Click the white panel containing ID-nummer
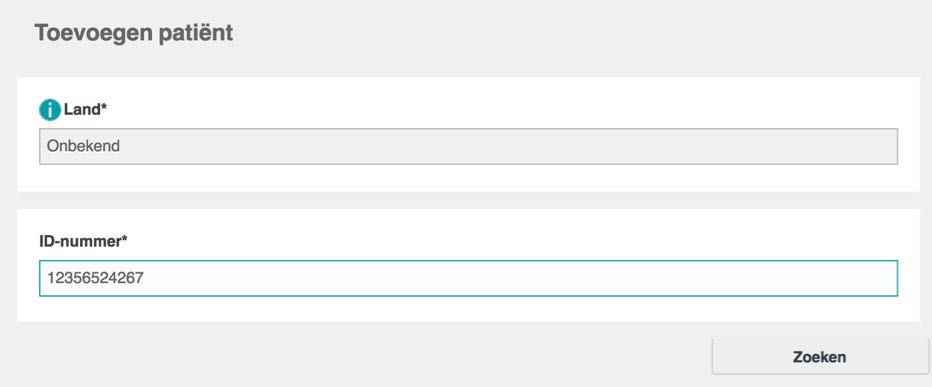 [468, 265]
